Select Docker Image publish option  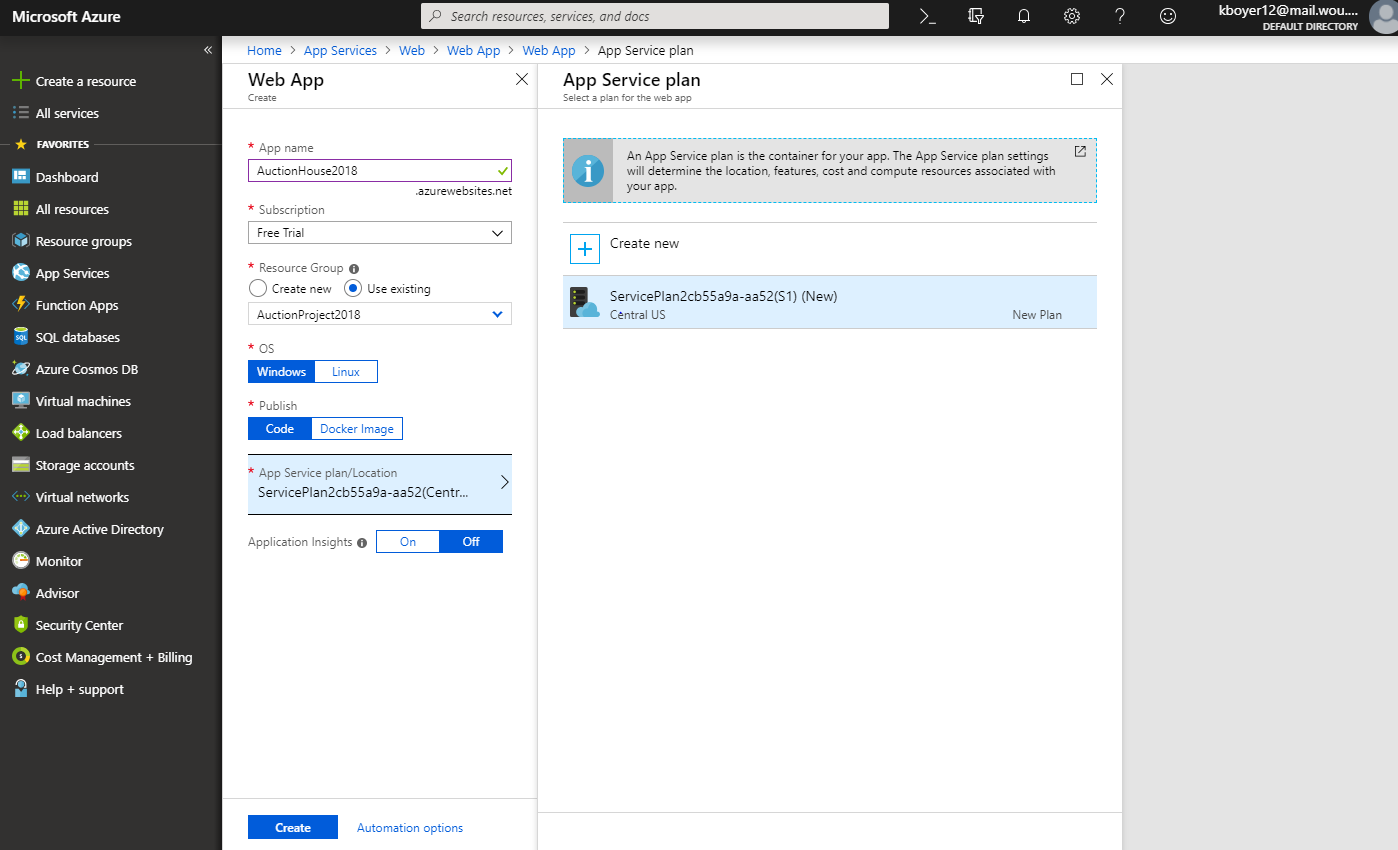(357, 428)
